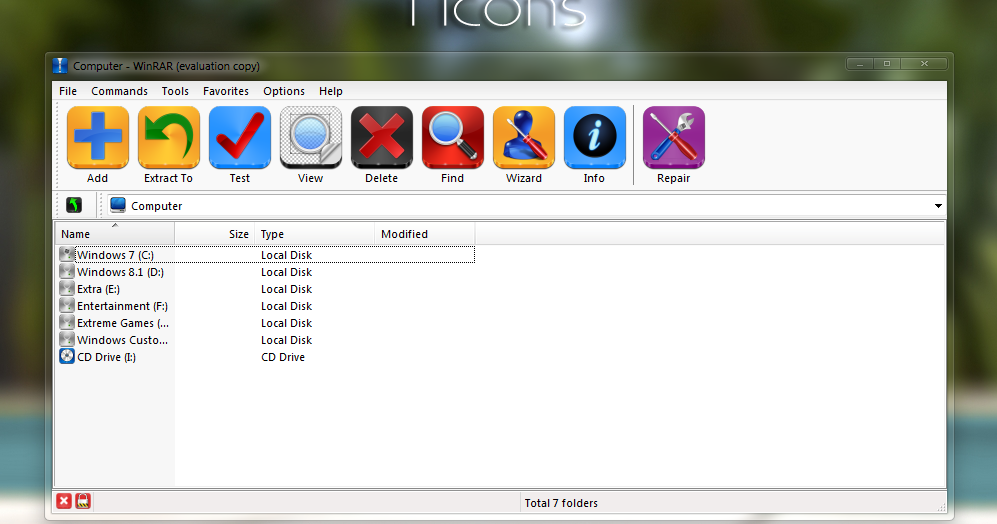Open the Favorites menu

(x=226, y=91)
